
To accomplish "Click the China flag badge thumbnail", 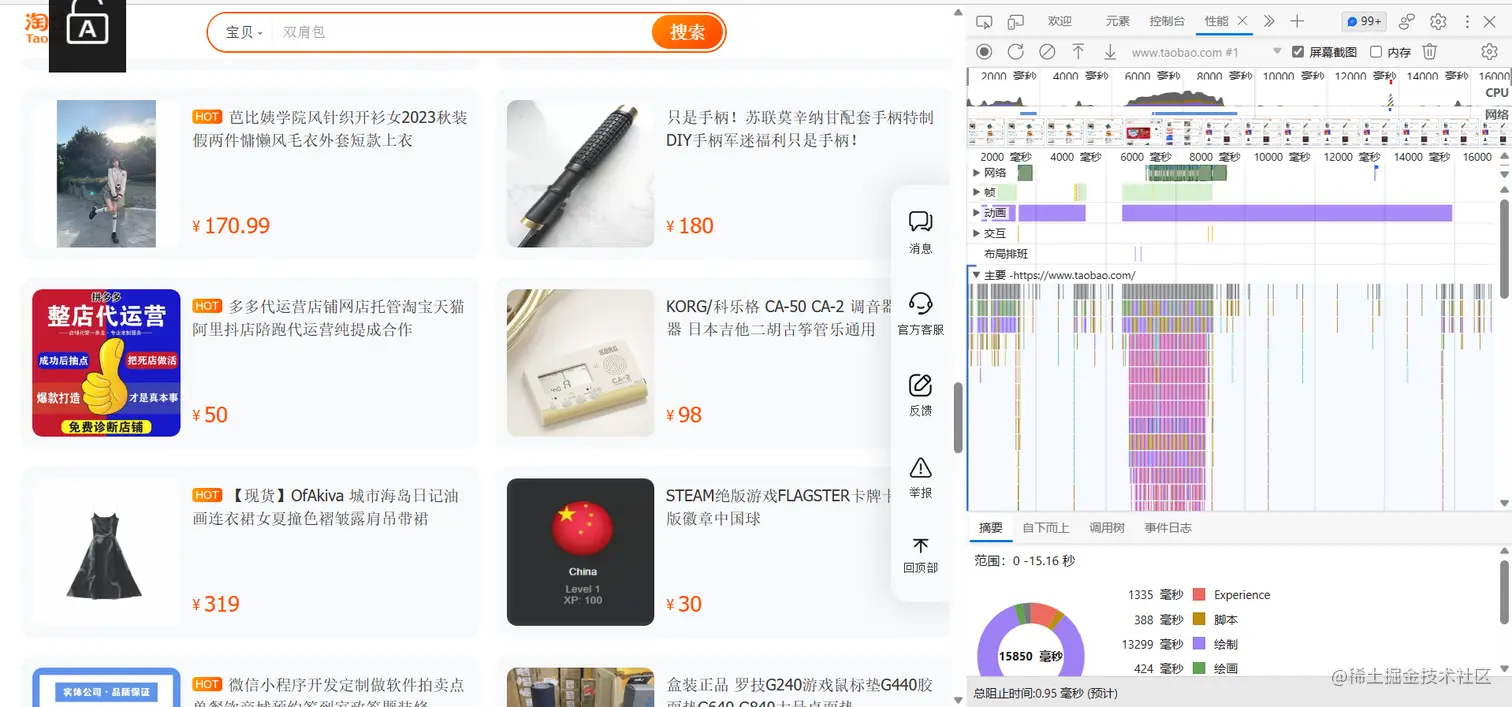I will click(580, 552).
